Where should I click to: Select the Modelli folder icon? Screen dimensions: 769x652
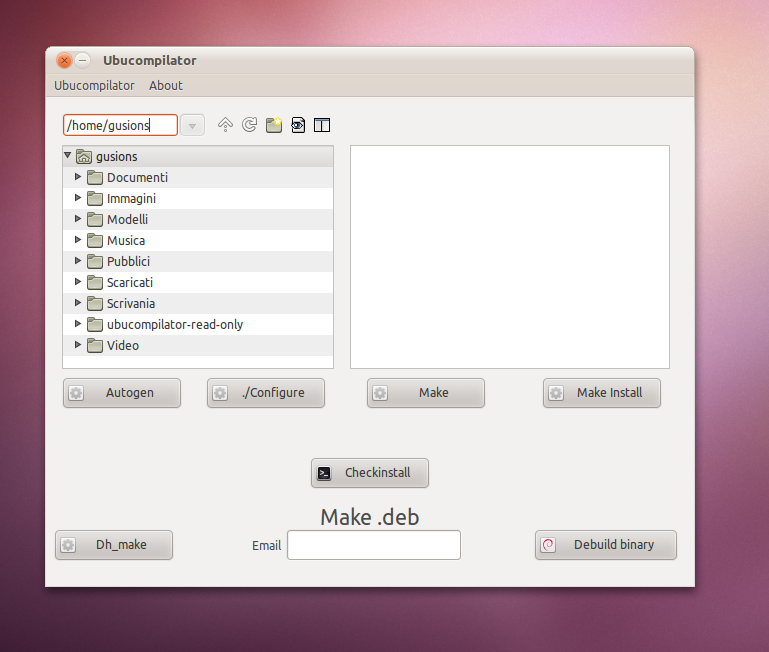point(95,220)
